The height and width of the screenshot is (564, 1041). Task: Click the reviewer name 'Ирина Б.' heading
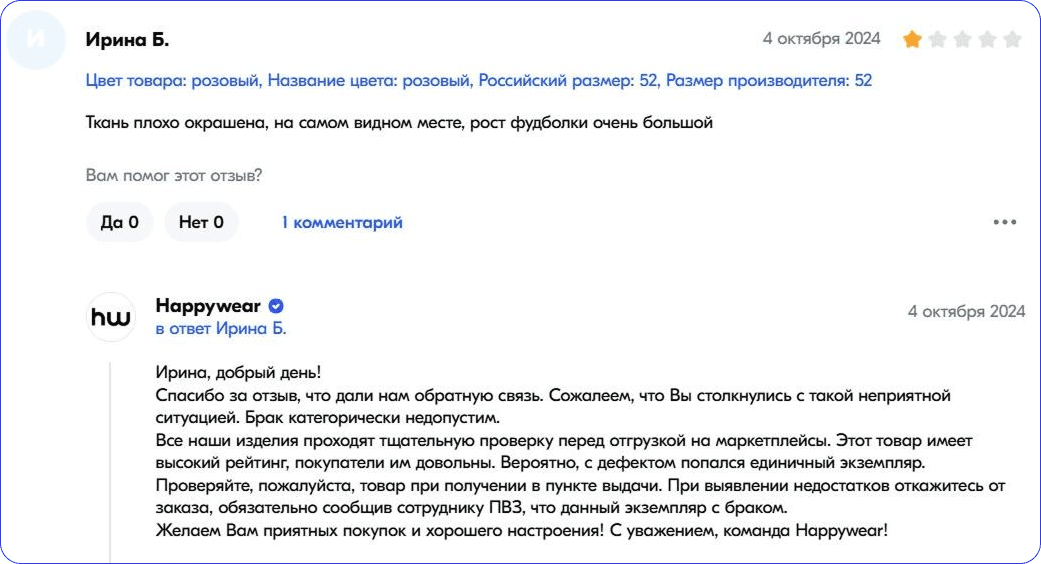point(127,40)
